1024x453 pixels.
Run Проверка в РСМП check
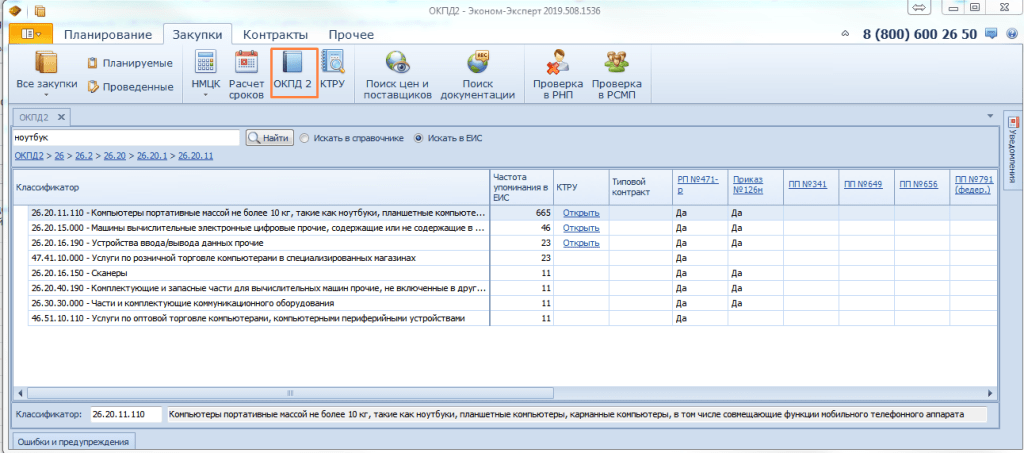coord(616,74)
